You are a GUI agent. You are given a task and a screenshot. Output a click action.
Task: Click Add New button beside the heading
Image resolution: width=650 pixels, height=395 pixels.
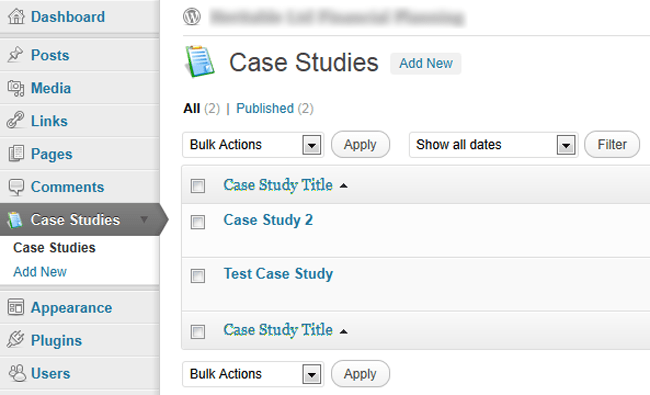click(426, 63)
